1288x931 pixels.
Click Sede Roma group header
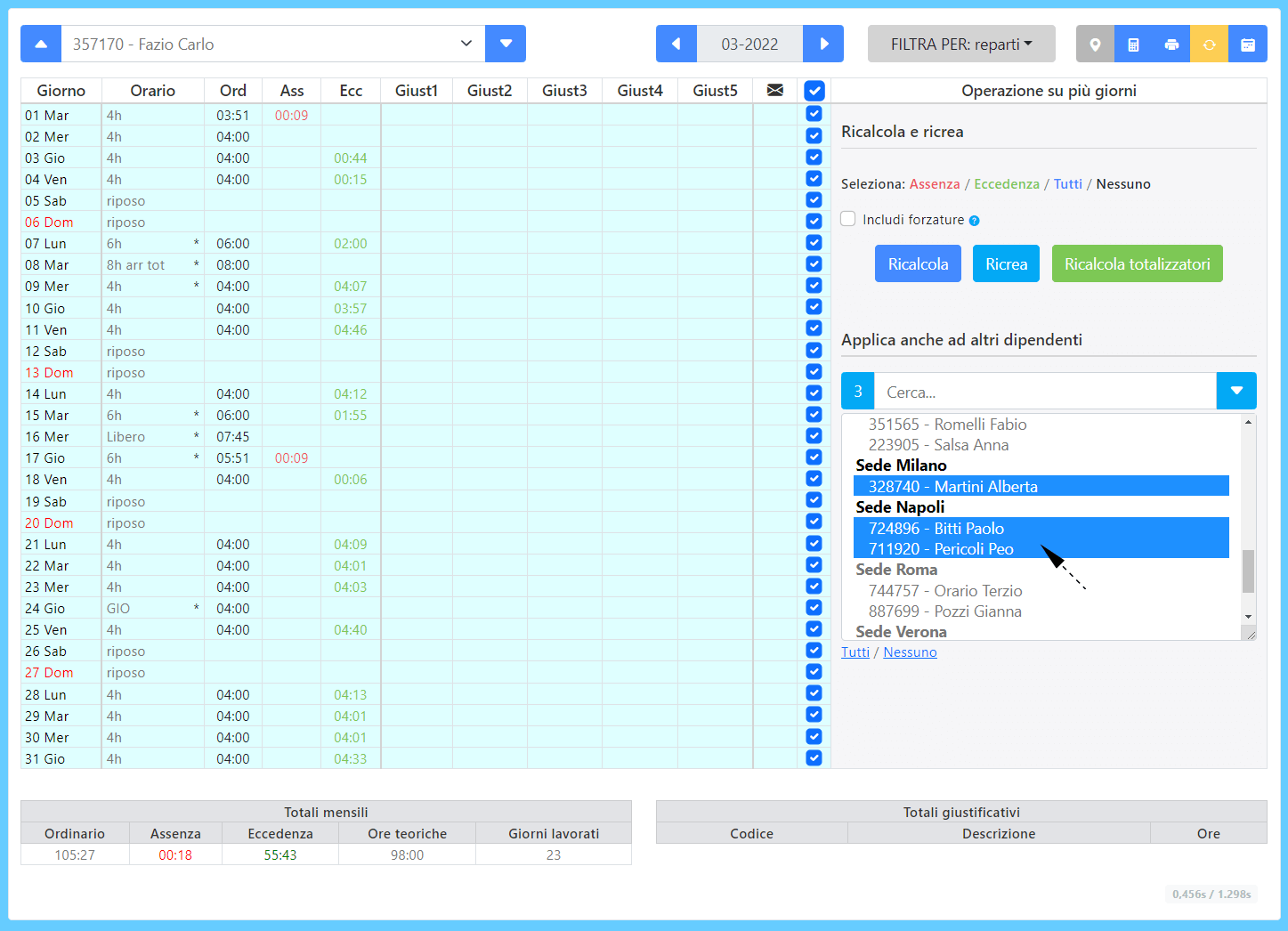[896, 569]
